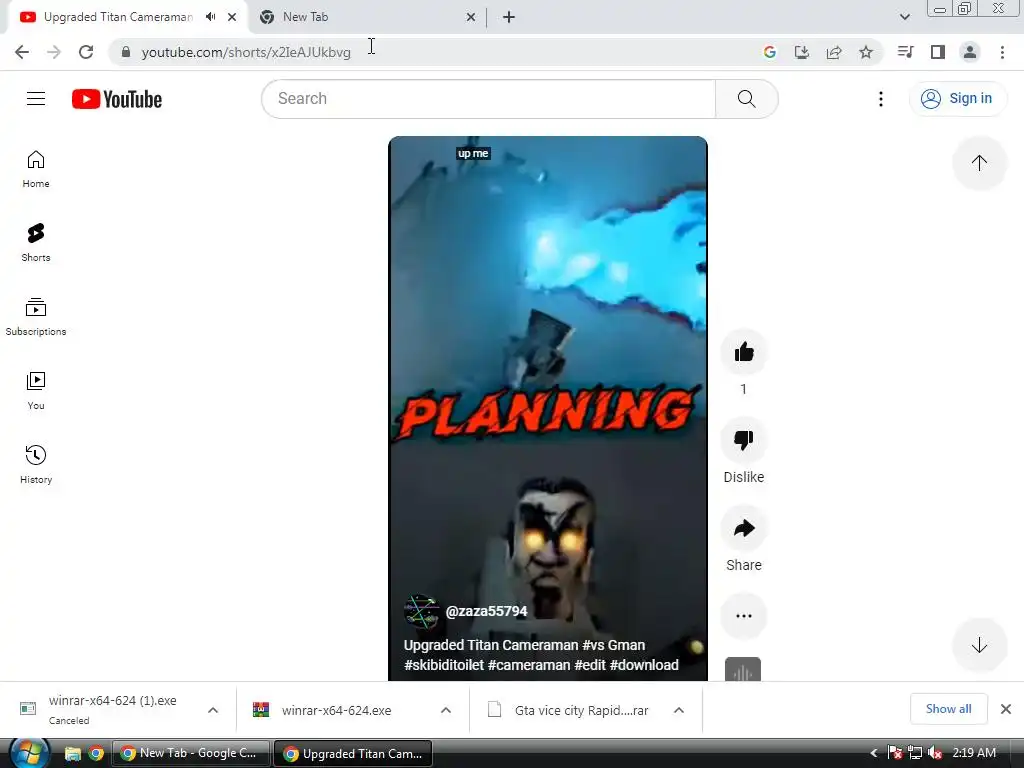Focus the YouTube Search field

click(489, 99)
